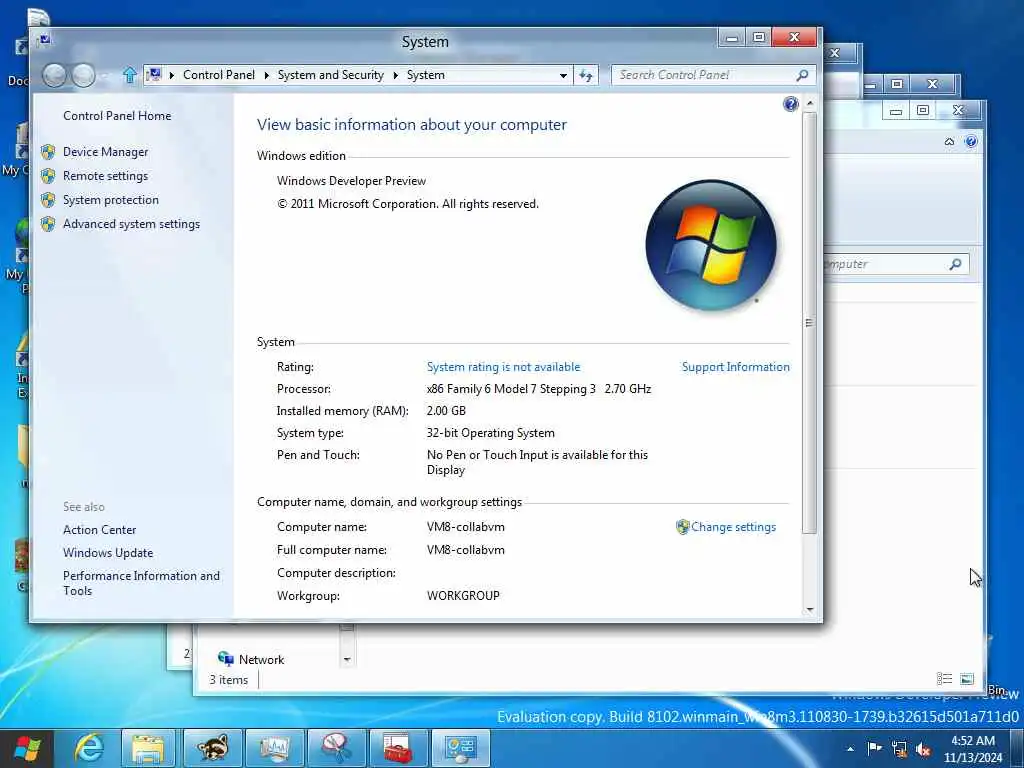Click the Control Panel taskbar icon
1024x768 pixels.
[x=460, y=748]
